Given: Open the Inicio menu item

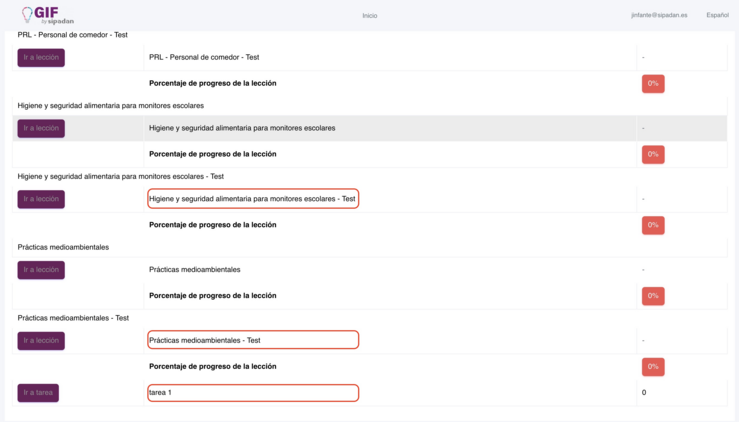Looking at the screenshot, I should [370, 16].
